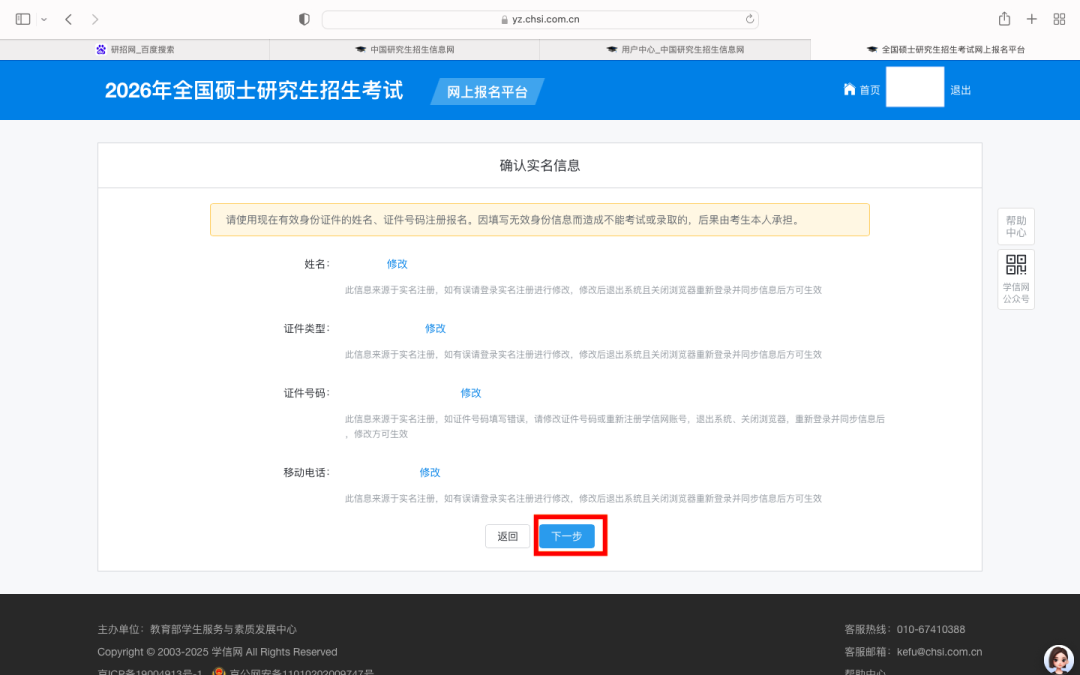Open the Safari share icon

(x=1004, y=19)
